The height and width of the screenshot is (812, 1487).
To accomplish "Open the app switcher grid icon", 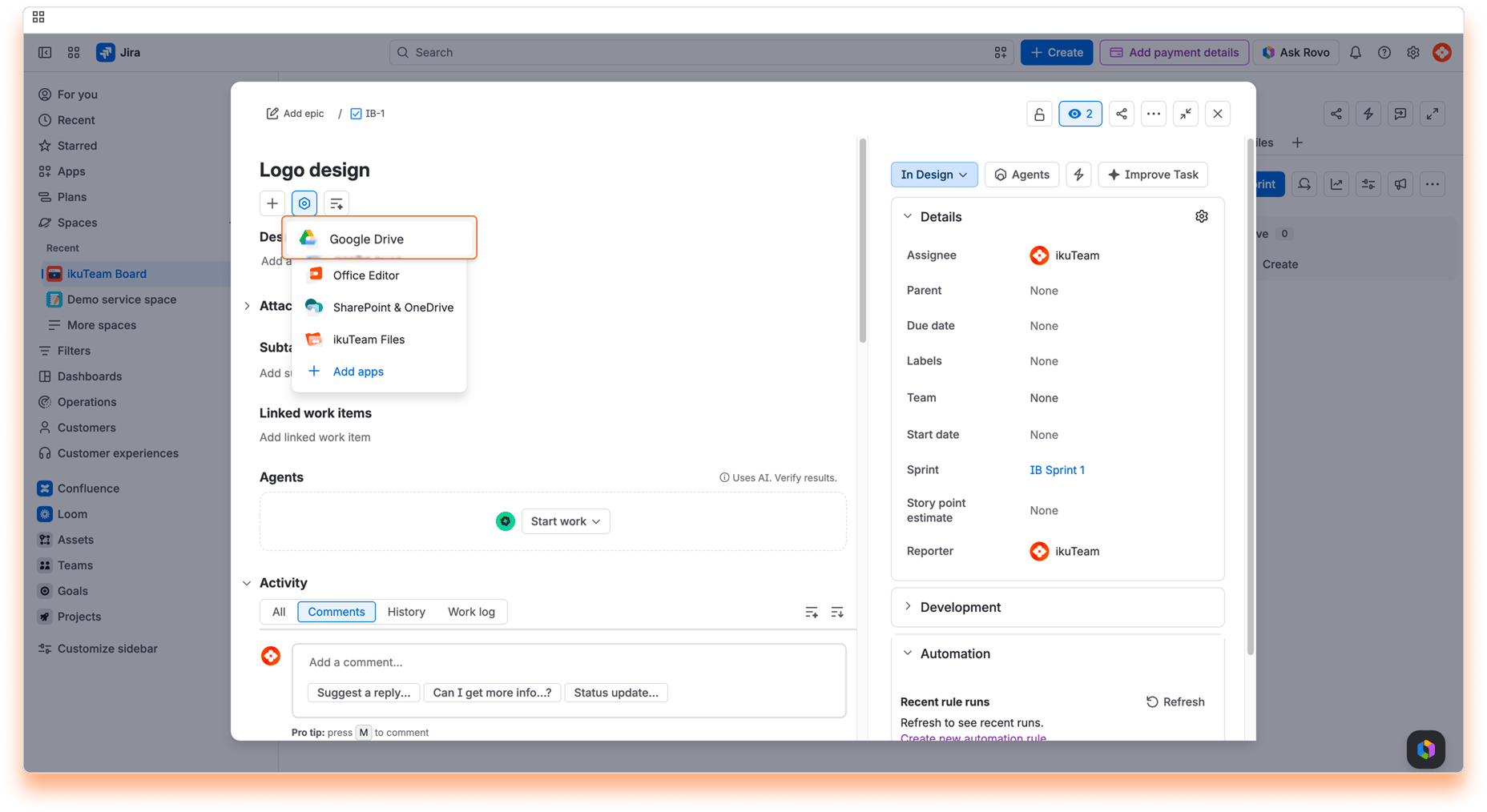I will click(x=74, y=52).
